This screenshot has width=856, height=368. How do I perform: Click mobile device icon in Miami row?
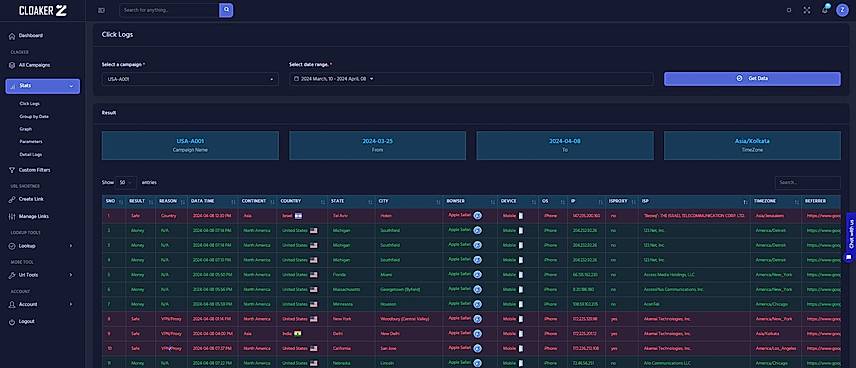tap(520, 275)
